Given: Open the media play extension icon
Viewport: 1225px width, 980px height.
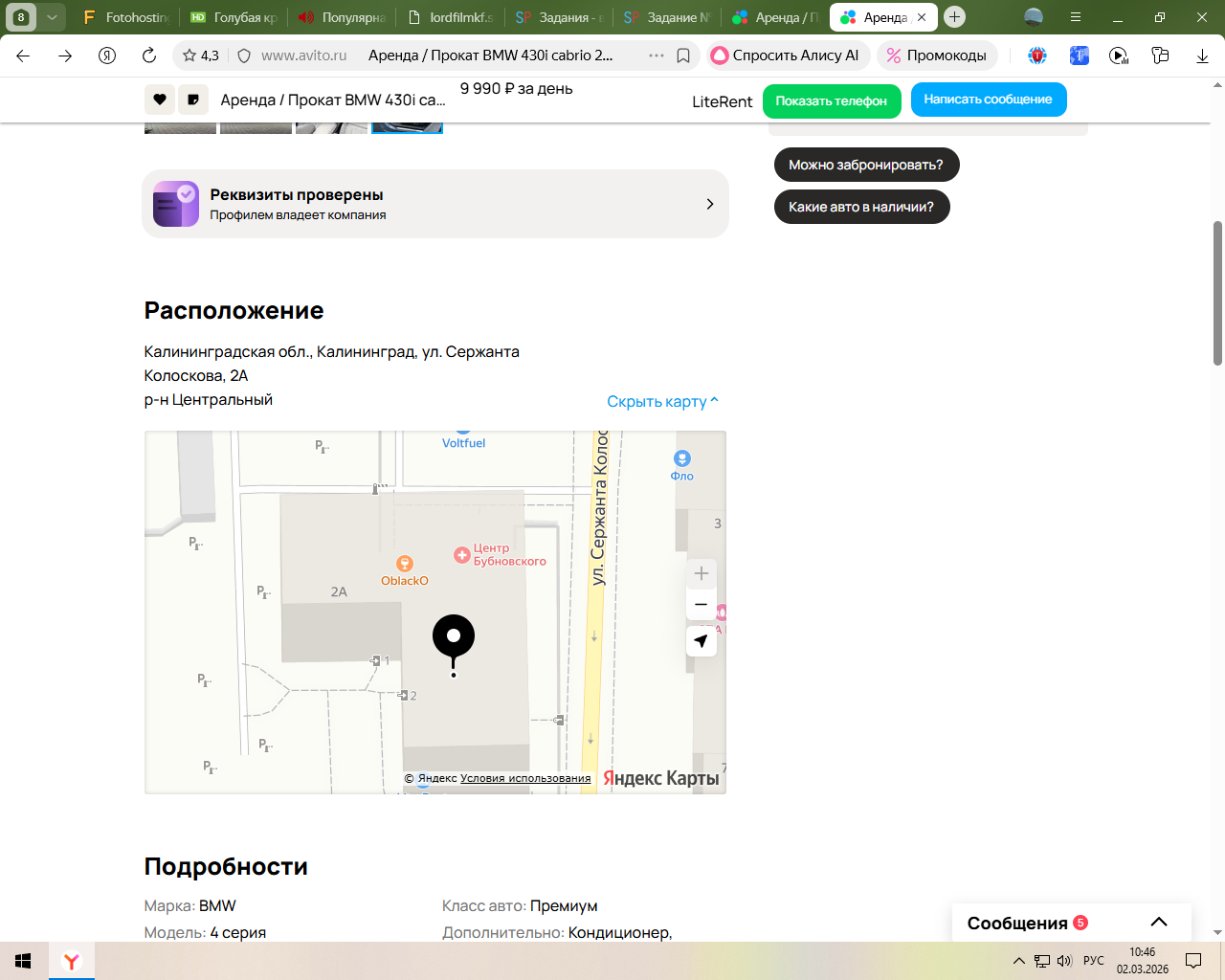Looking at the screenshot, I should 1119,56.
